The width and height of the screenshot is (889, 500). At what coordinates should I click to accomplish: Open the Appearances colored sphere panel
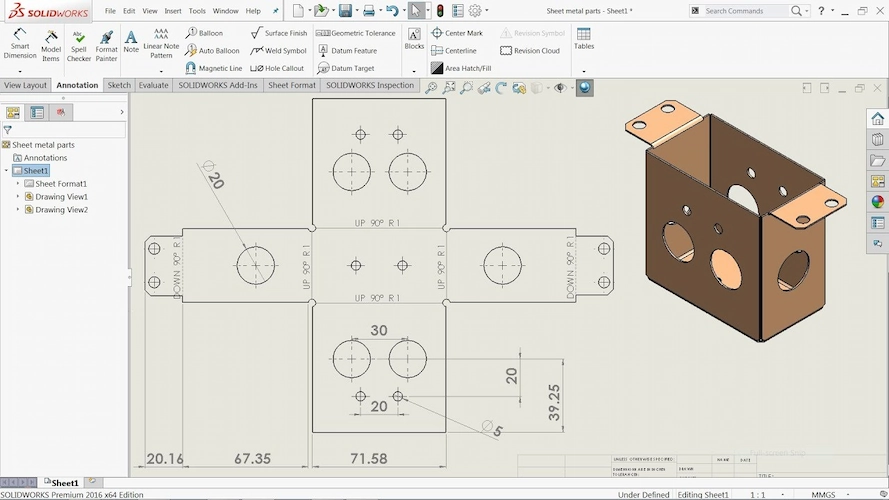coord(878,202)
